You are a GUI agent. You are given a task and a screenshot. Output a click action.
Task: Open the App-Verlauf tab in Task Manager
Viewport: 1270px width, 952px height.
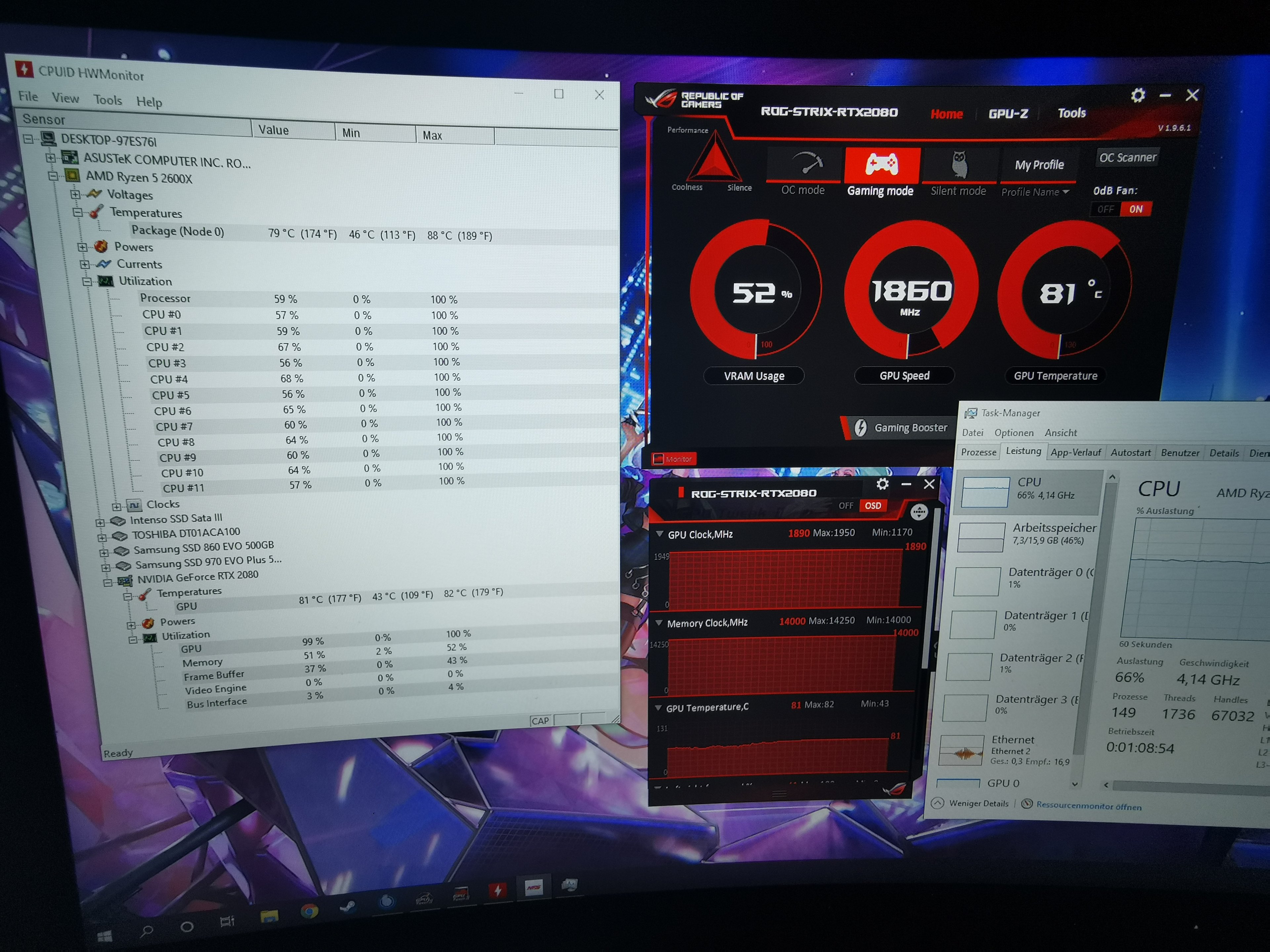click(x=1076, y=452)
